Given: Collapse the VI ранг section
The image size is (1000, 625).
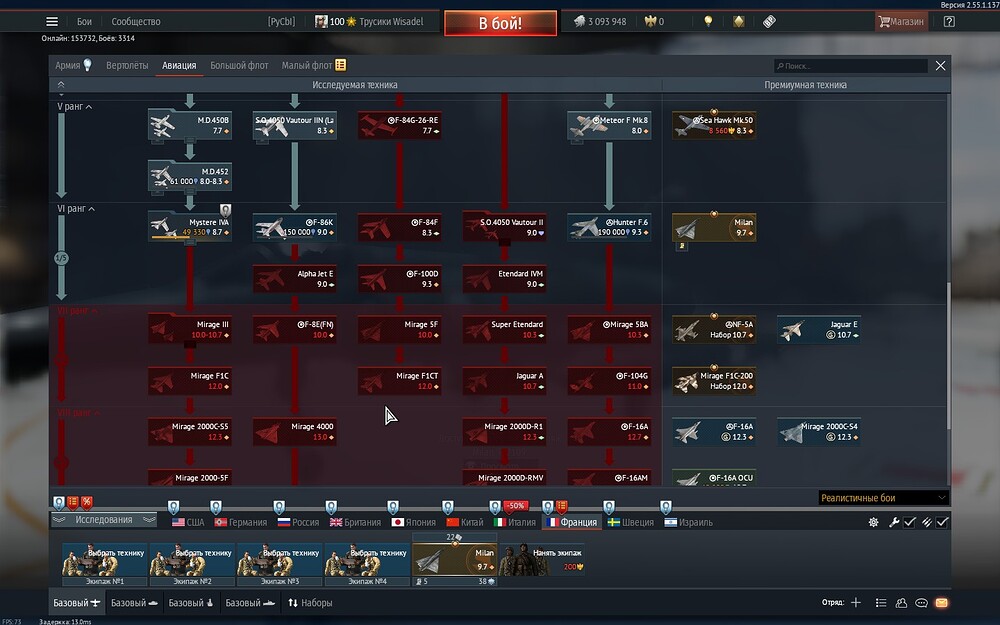Looking at the screenshot, I should tap(76, 209).
